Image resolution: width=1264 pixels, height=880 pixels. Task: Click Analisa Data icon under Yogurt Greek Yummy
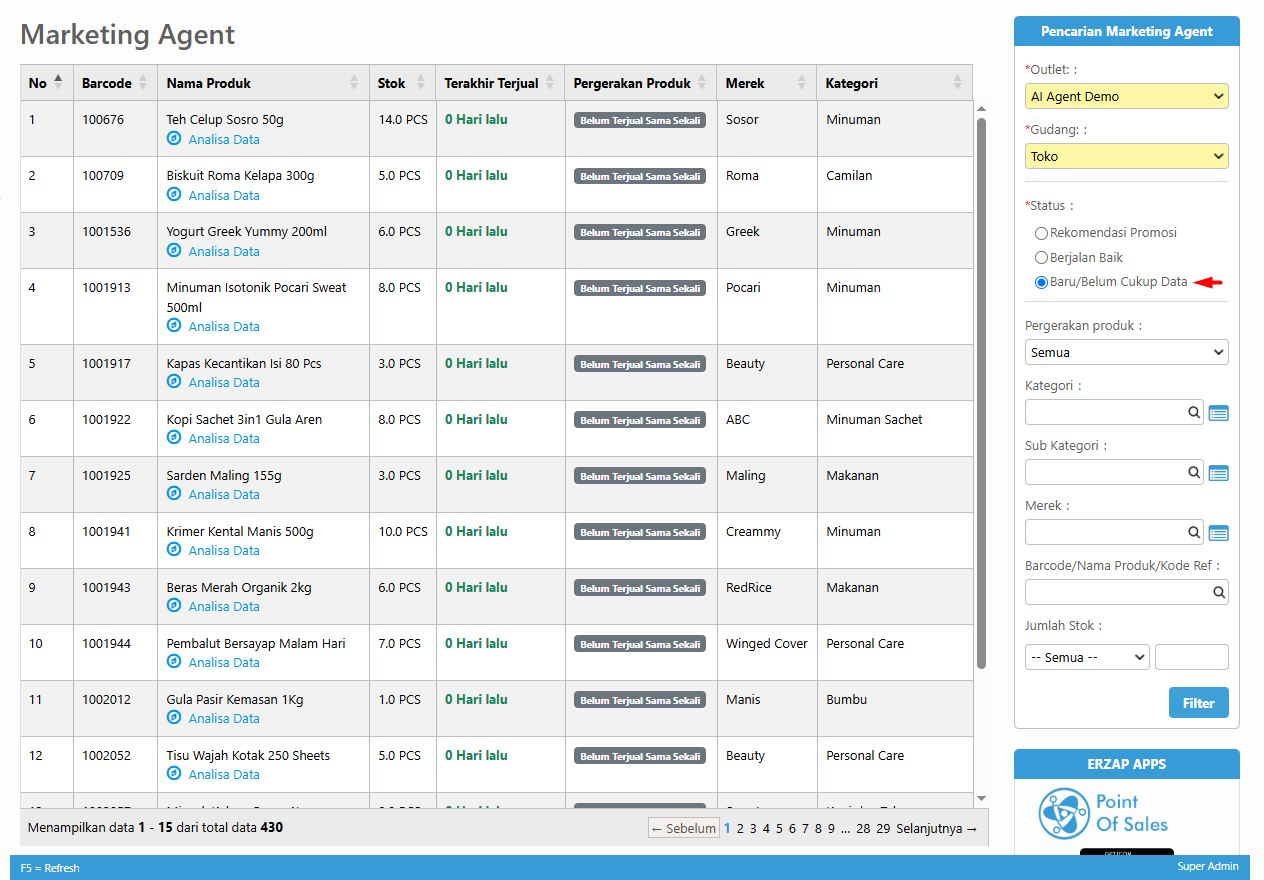pyautogui.click(x=174, y=251)
